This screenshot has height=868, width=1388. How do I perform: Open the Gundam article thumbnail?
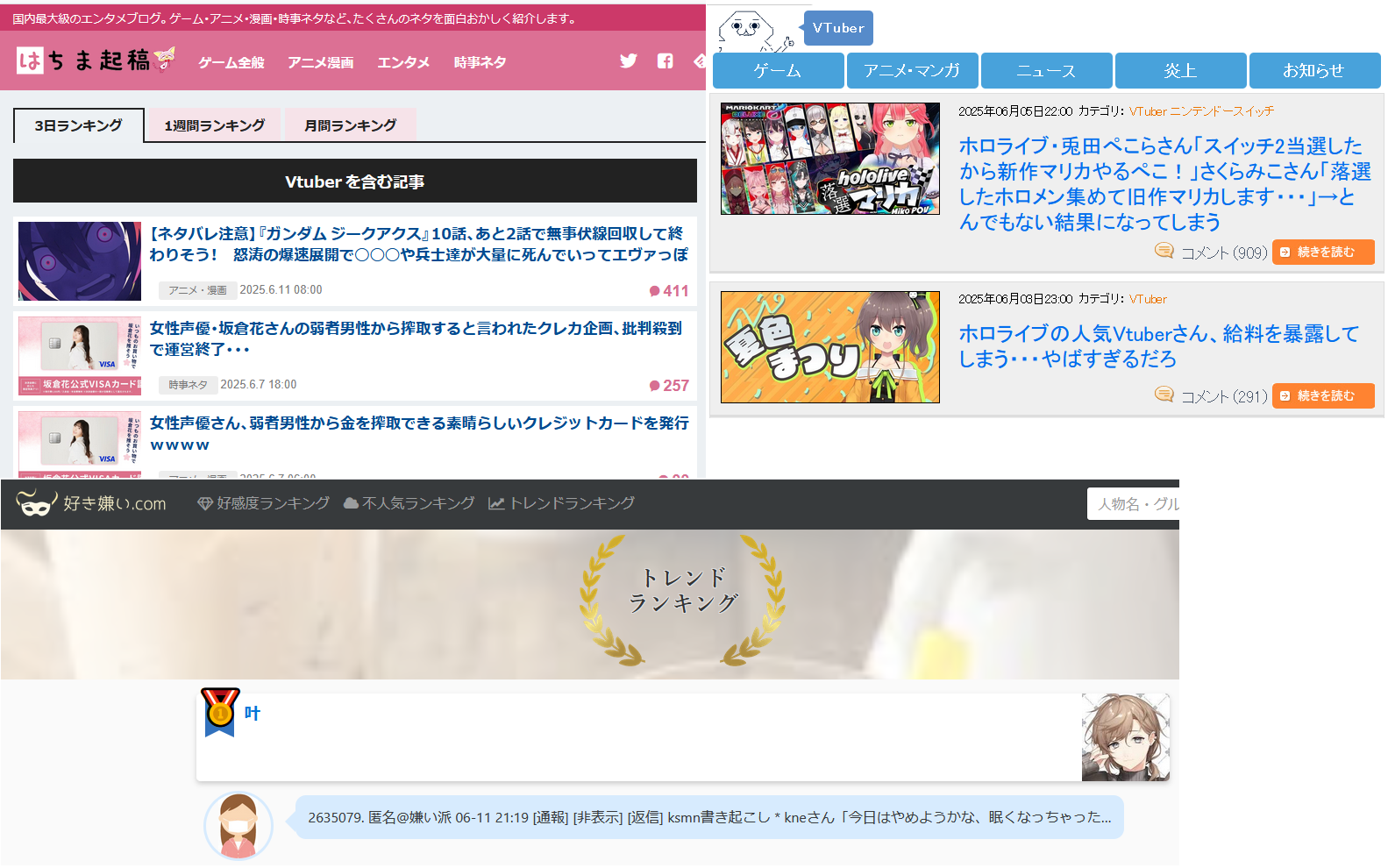[x=80, y=261]
